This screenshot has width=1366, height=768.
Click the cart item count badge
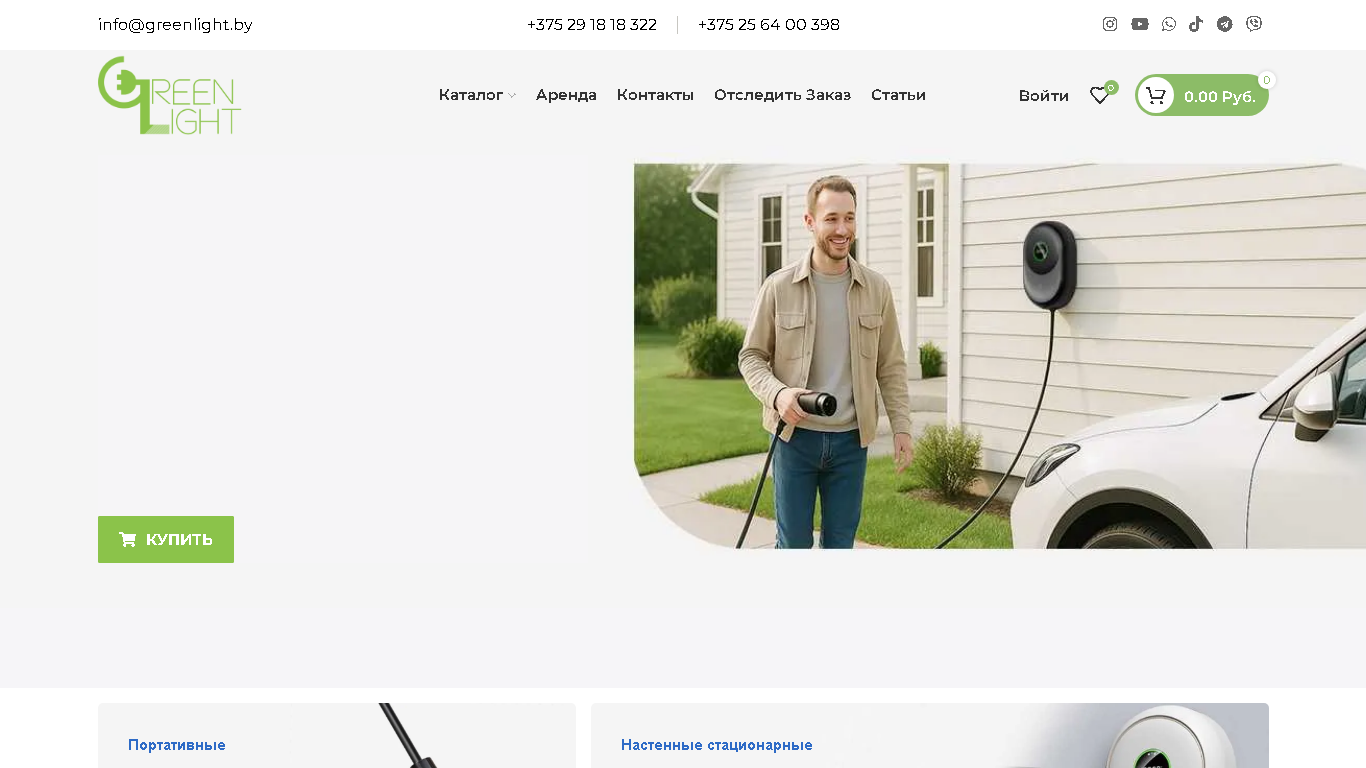click(1267, 80)
